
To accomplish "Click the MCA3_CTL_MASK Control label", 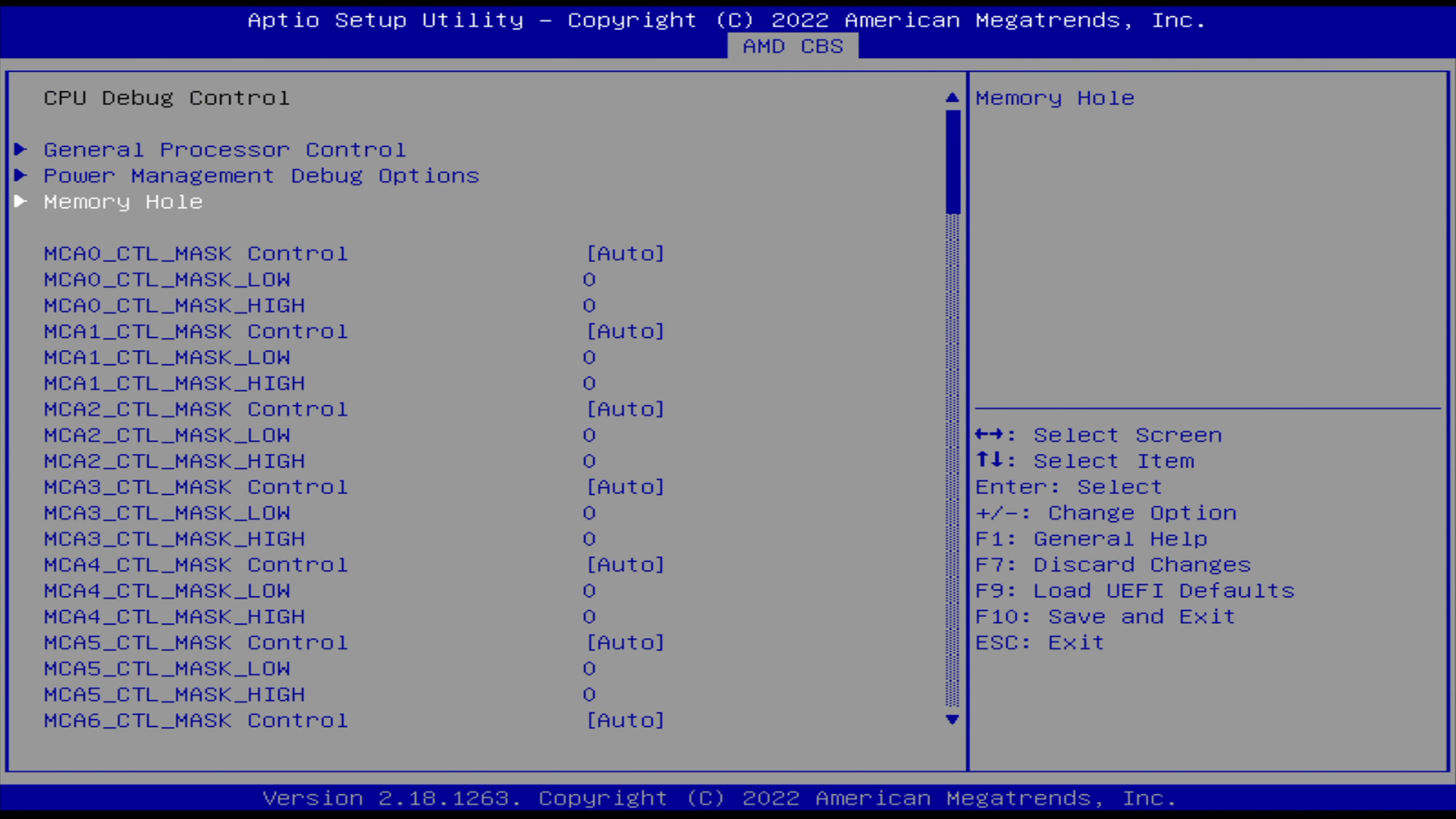I will coord(196,487).
